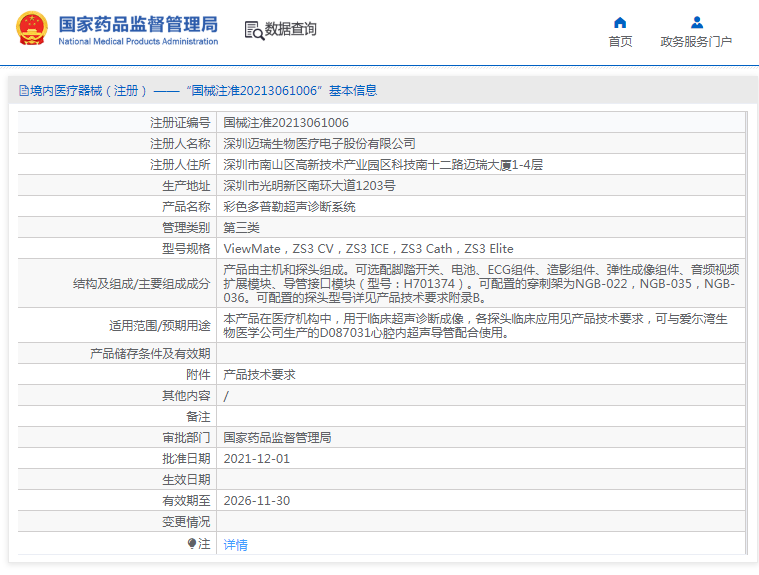Screen dimensions: 759x575
Task: Click the 注册证编号 row label
Action: 180,123
